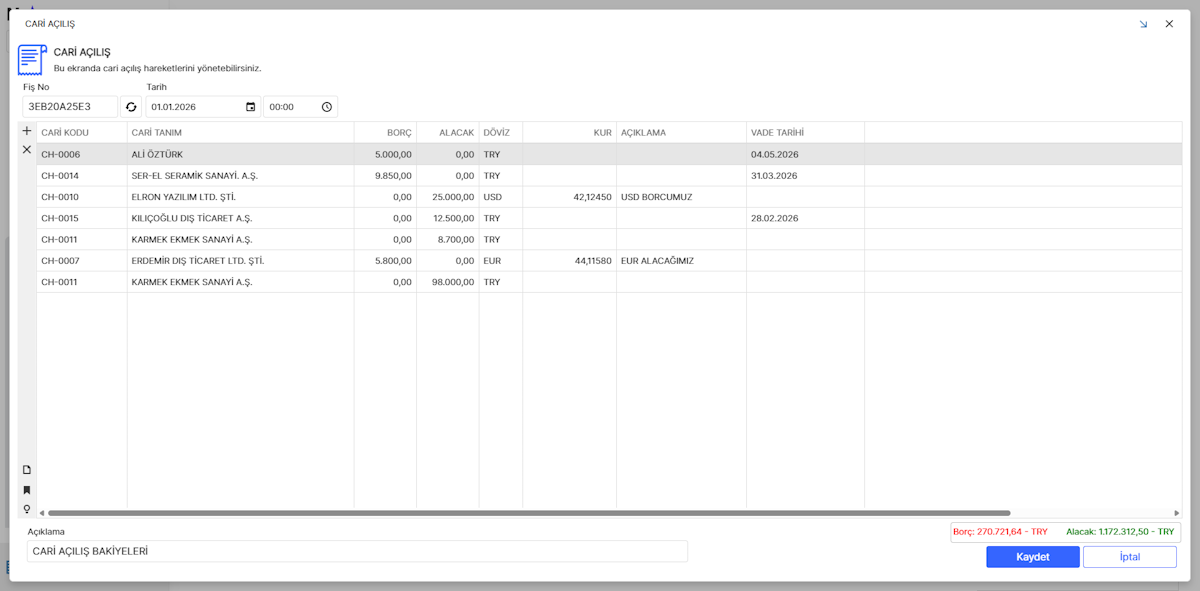Open the clock picker in the time field
1200x591 pixels.
[326, 107]
